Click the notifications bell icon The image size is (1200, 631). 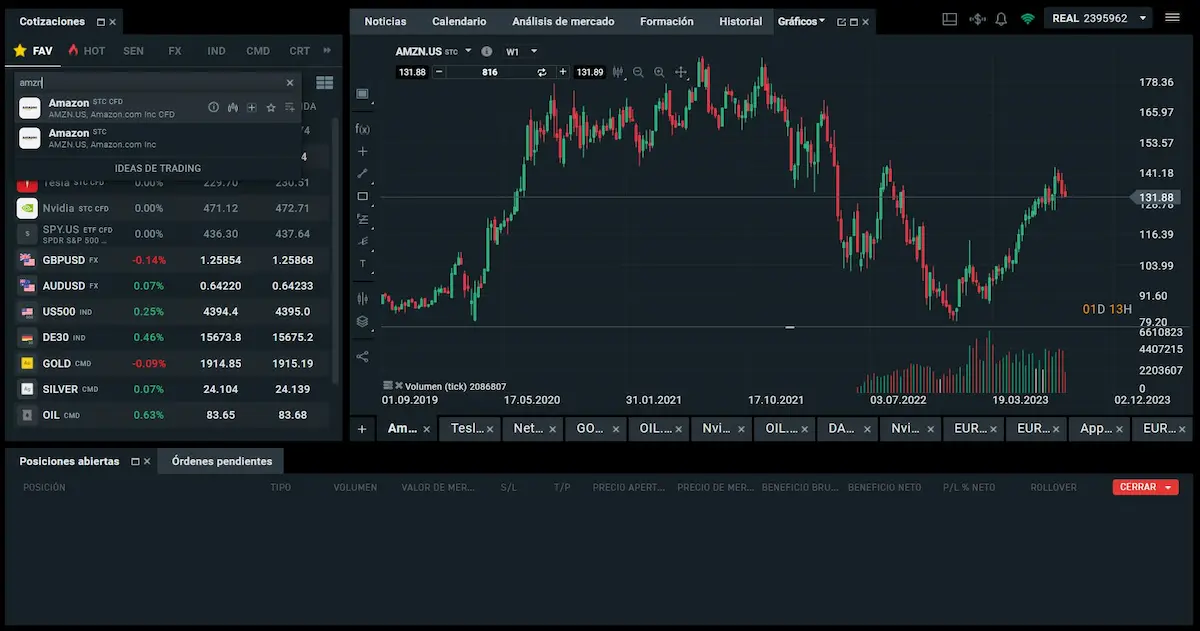pyautogui.click(x=1001, y=19)
